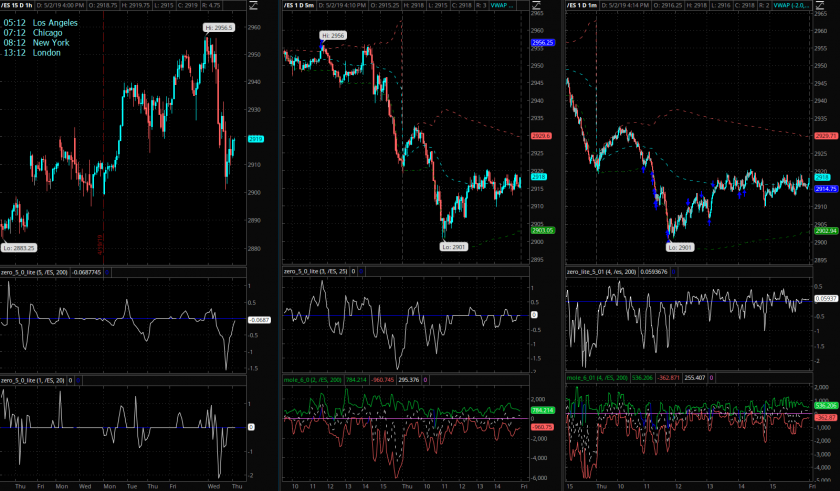Click the blue arrow at Hi: 2956

click(322, 46)
